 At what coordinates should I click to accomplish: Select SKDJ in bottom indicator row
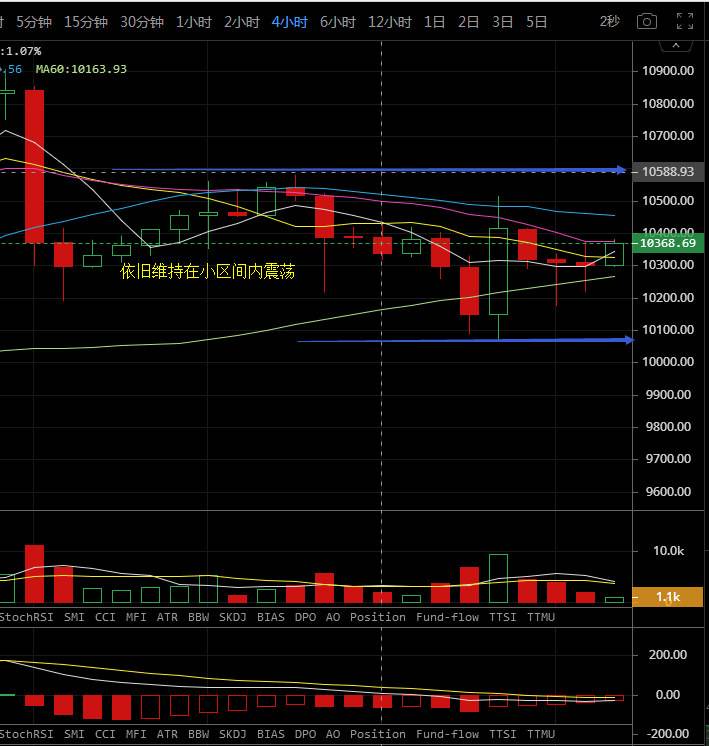(x=233, y=734)
